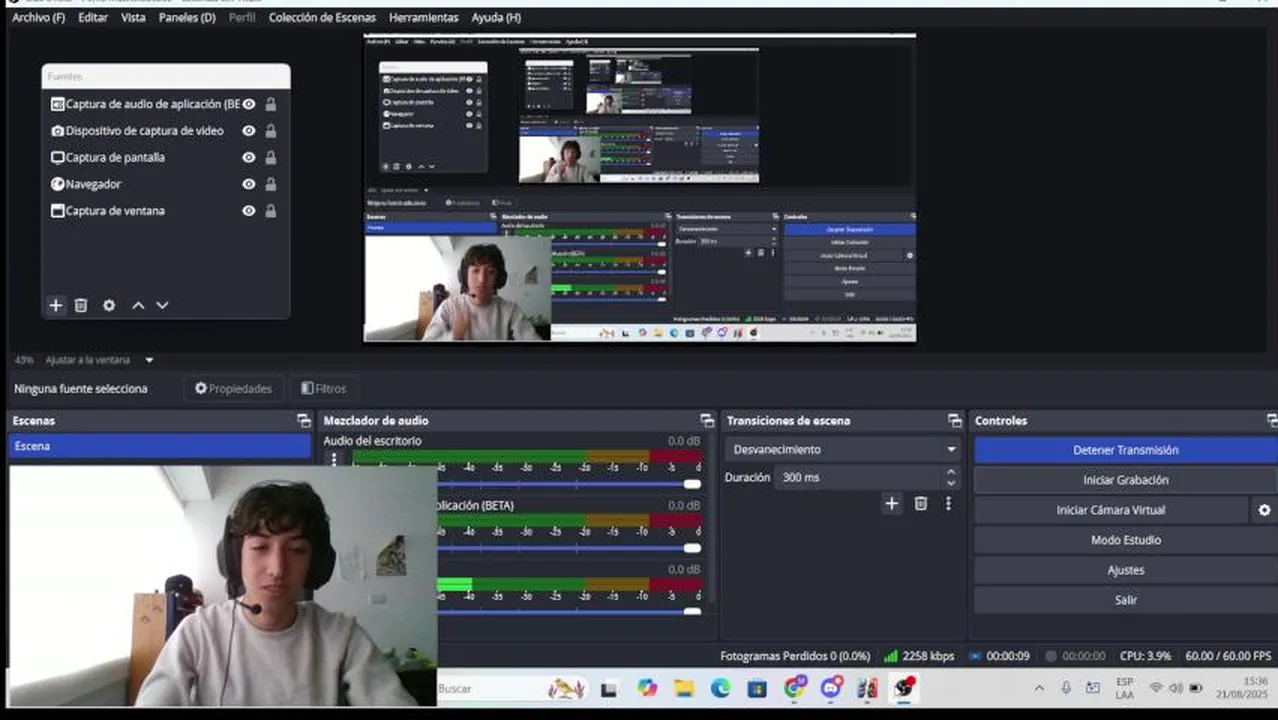Click the Salir button

1125,600
